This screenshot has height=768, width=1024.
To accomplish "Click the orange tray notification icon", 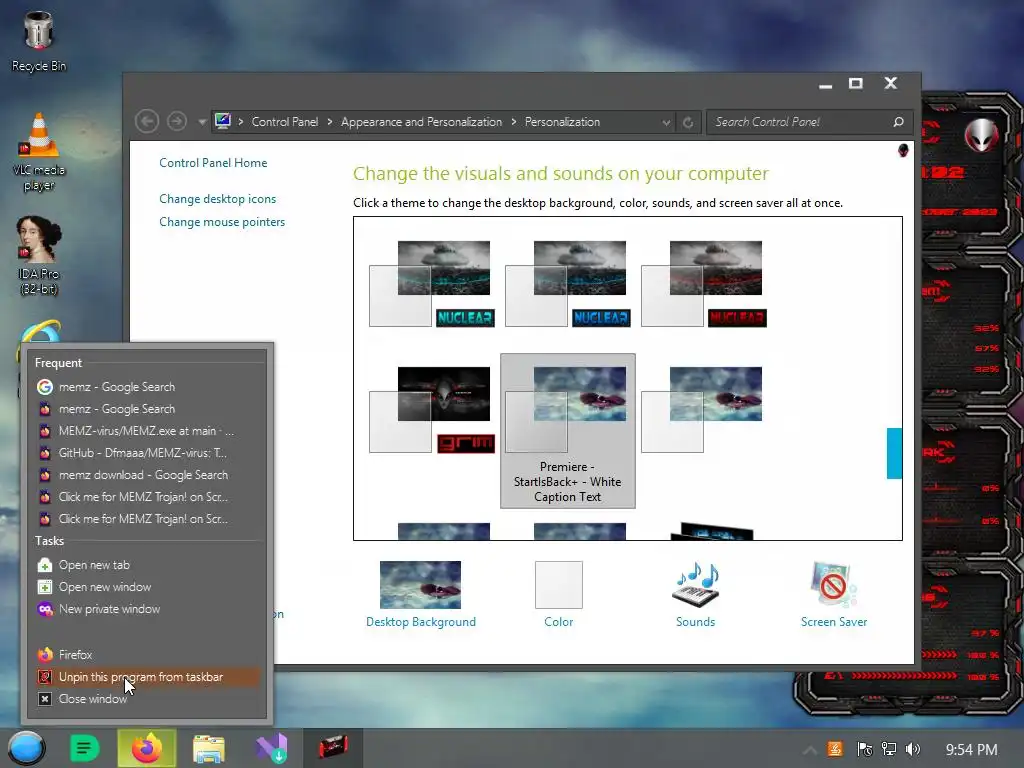I will pos(835,749).
